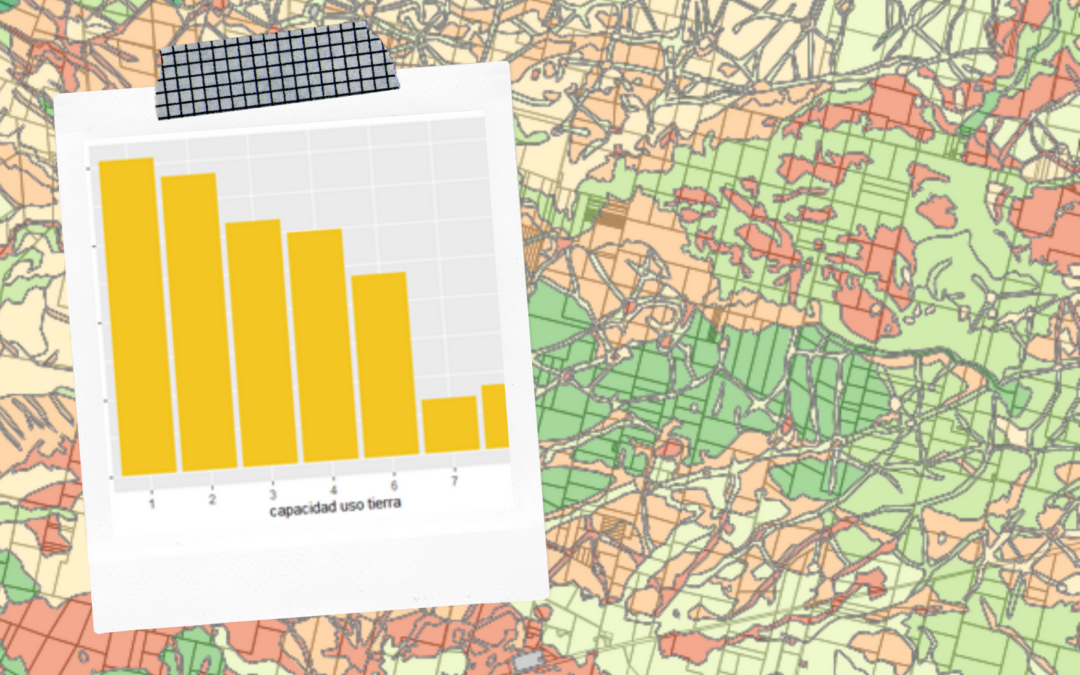Screen dimensions: 1080x675
Task: Click the x-axis tick label '1'
Action: click(x=152, y=503)
